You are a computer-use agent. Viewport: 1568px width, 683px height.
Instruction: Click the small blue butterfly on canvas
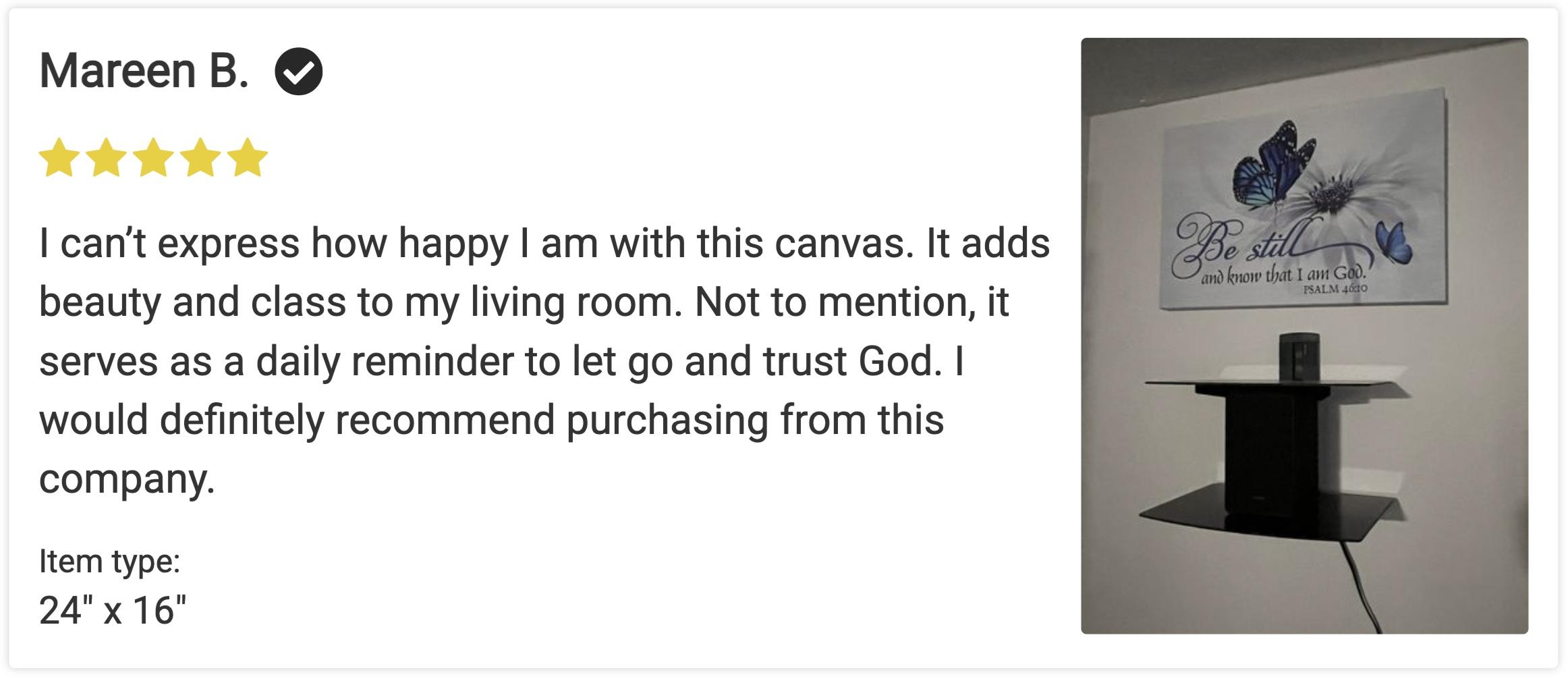click(x=1394, y=242)
